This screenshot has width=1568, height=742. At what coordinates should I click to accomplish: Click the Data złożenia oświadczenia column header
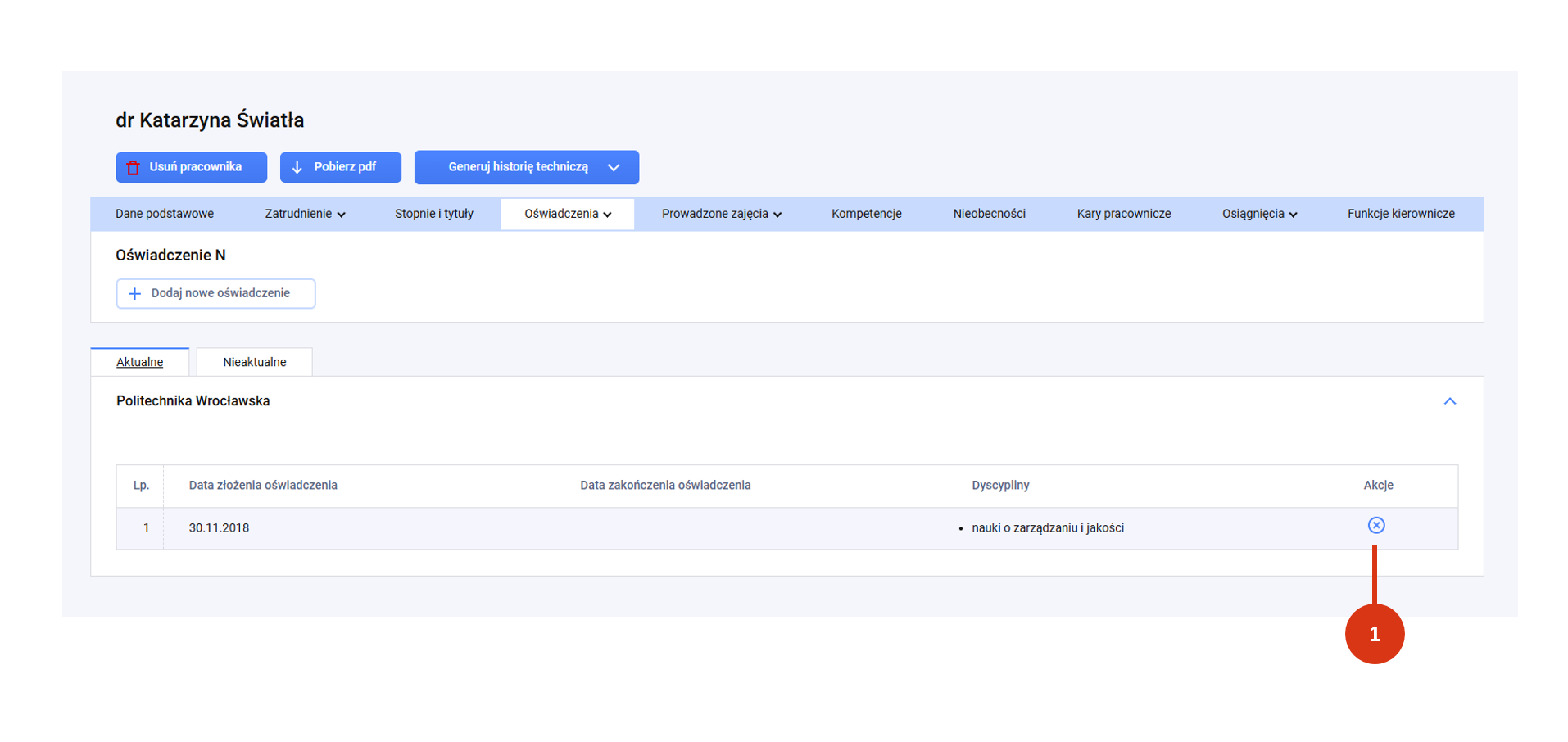click(263, 486)
